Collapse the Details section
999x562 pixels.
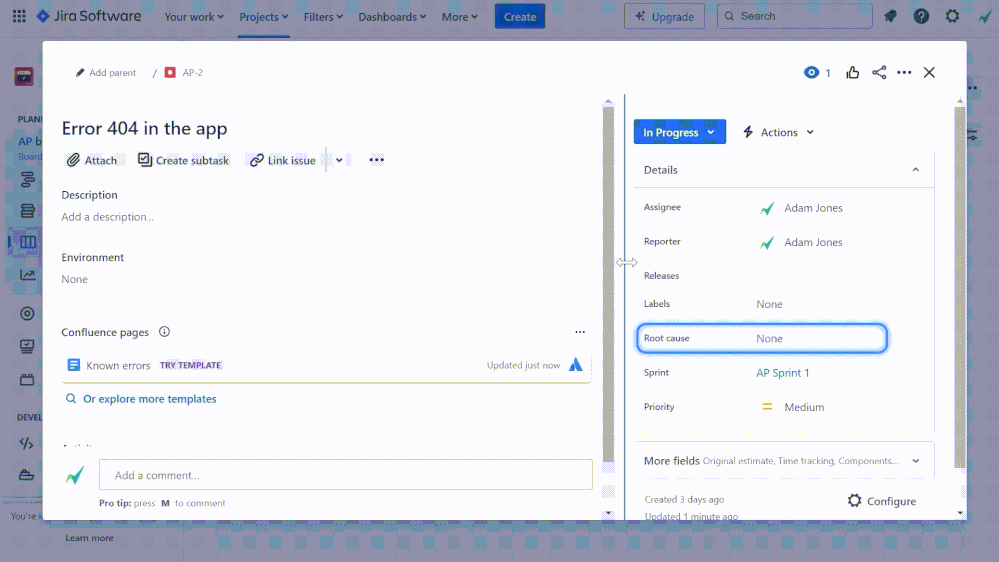pos(916,170)
